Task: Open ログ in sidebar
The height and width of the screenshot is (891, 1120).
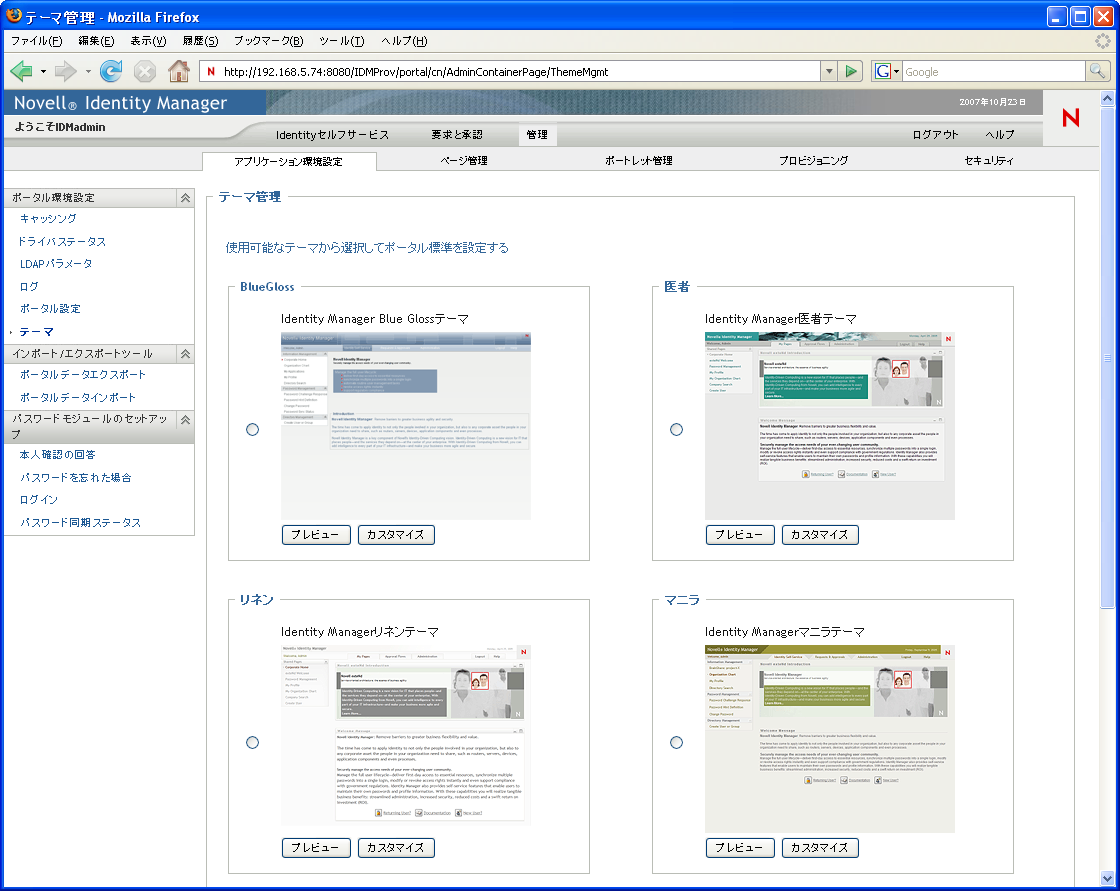Action: [x=29, y=287]
